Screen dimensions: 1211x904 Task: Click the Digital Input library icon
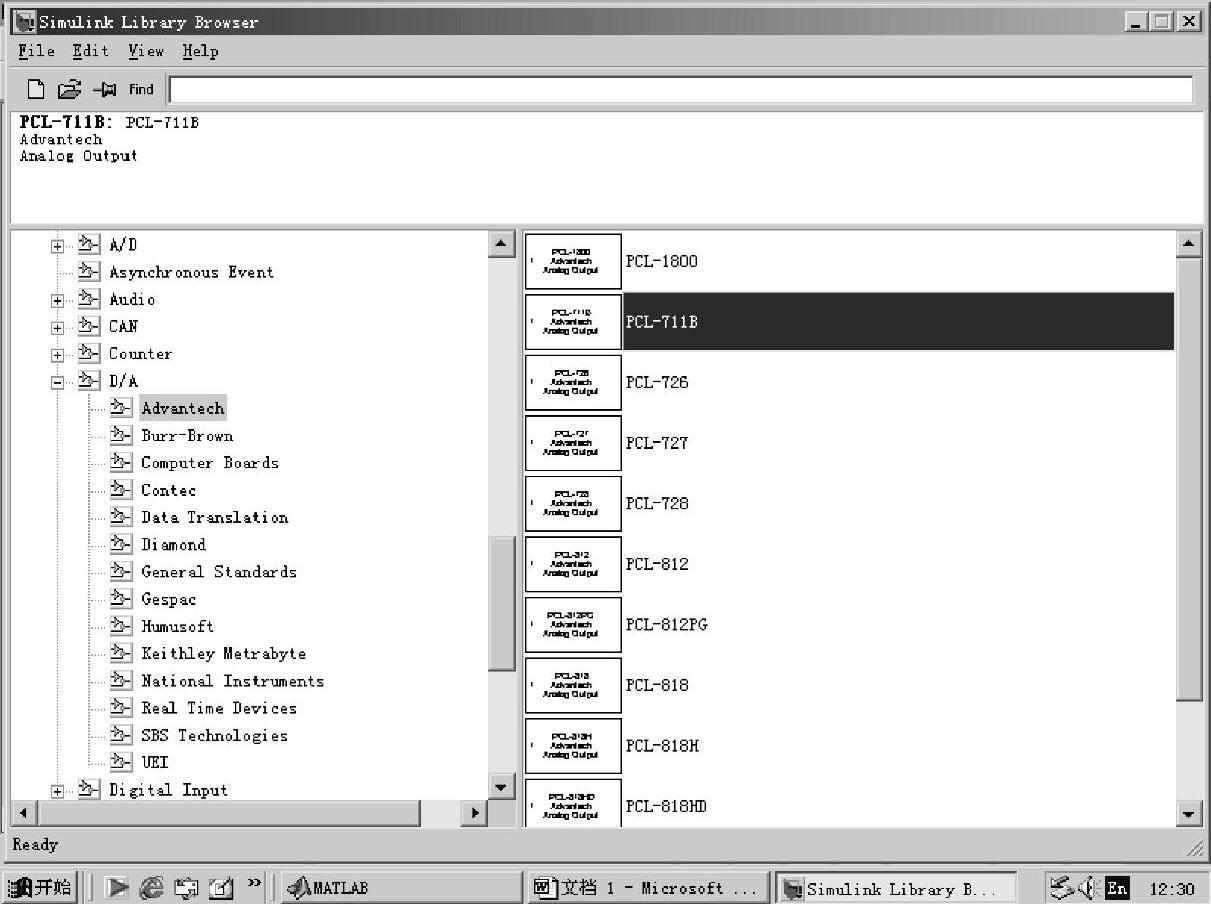pos(90,790)
